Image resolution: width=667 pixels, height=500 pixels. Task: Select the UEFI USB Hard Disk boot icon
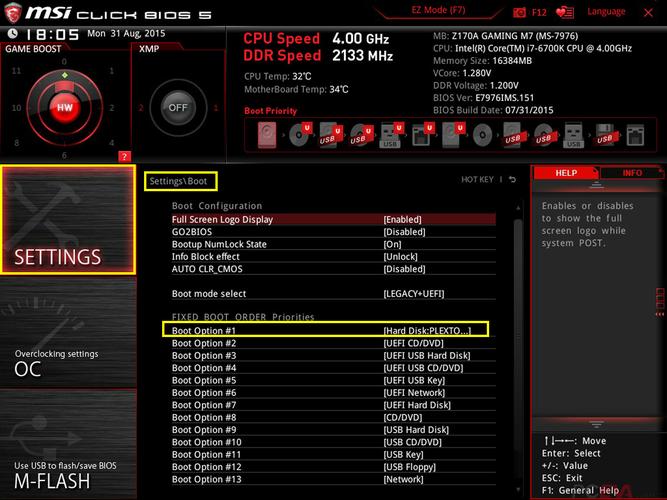click(x=331, y=135)
